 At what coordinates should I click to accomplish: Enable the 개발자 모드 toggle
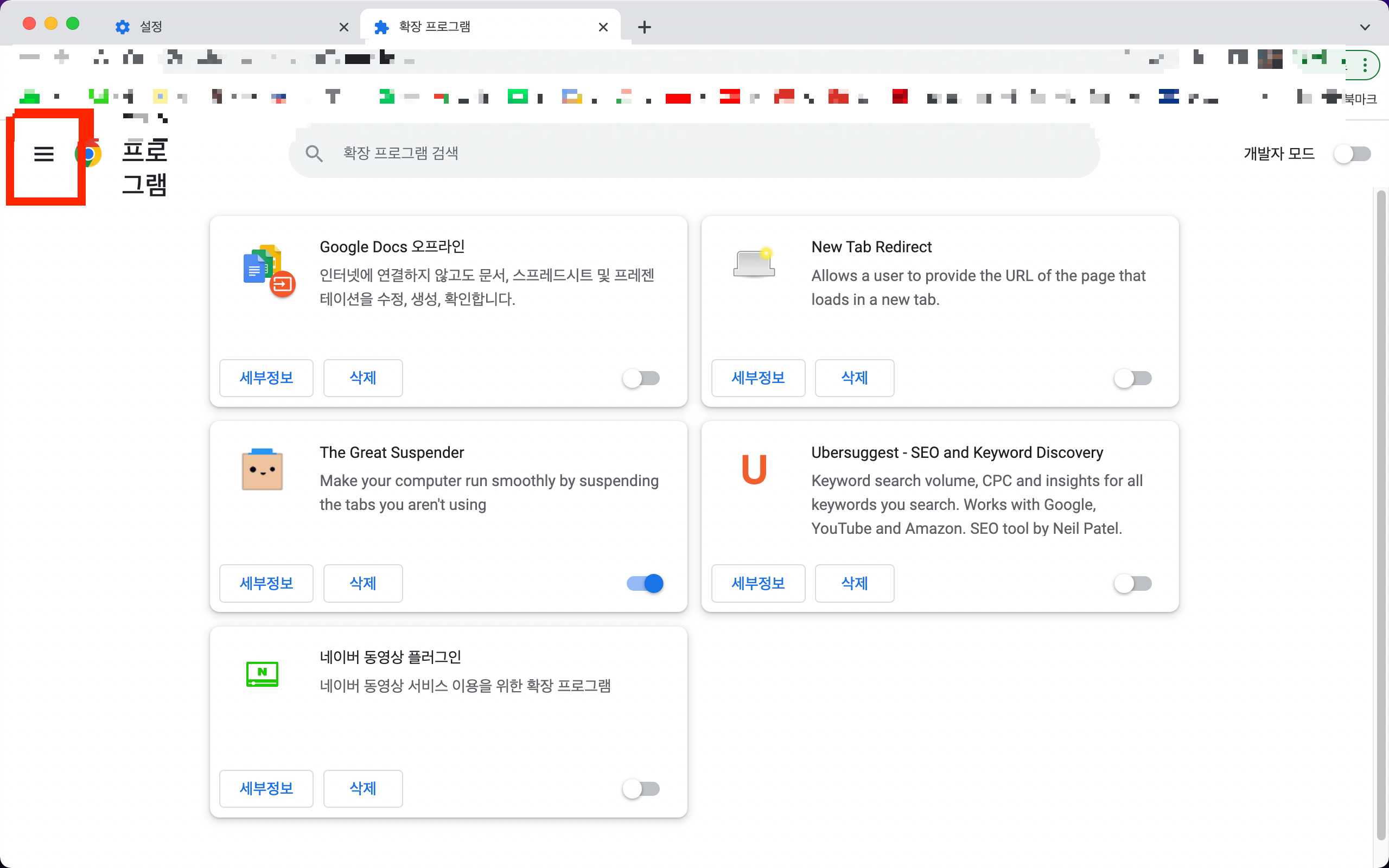[x=1352, y=154]
